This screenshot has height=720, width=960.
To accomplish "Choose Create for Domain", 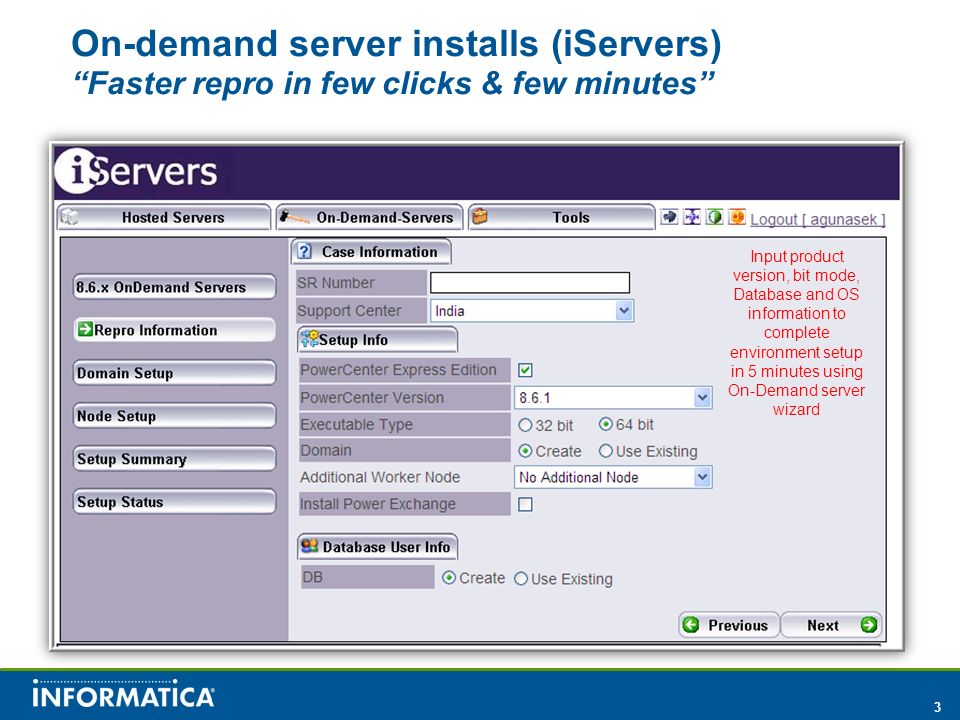I will coord(525,451).
